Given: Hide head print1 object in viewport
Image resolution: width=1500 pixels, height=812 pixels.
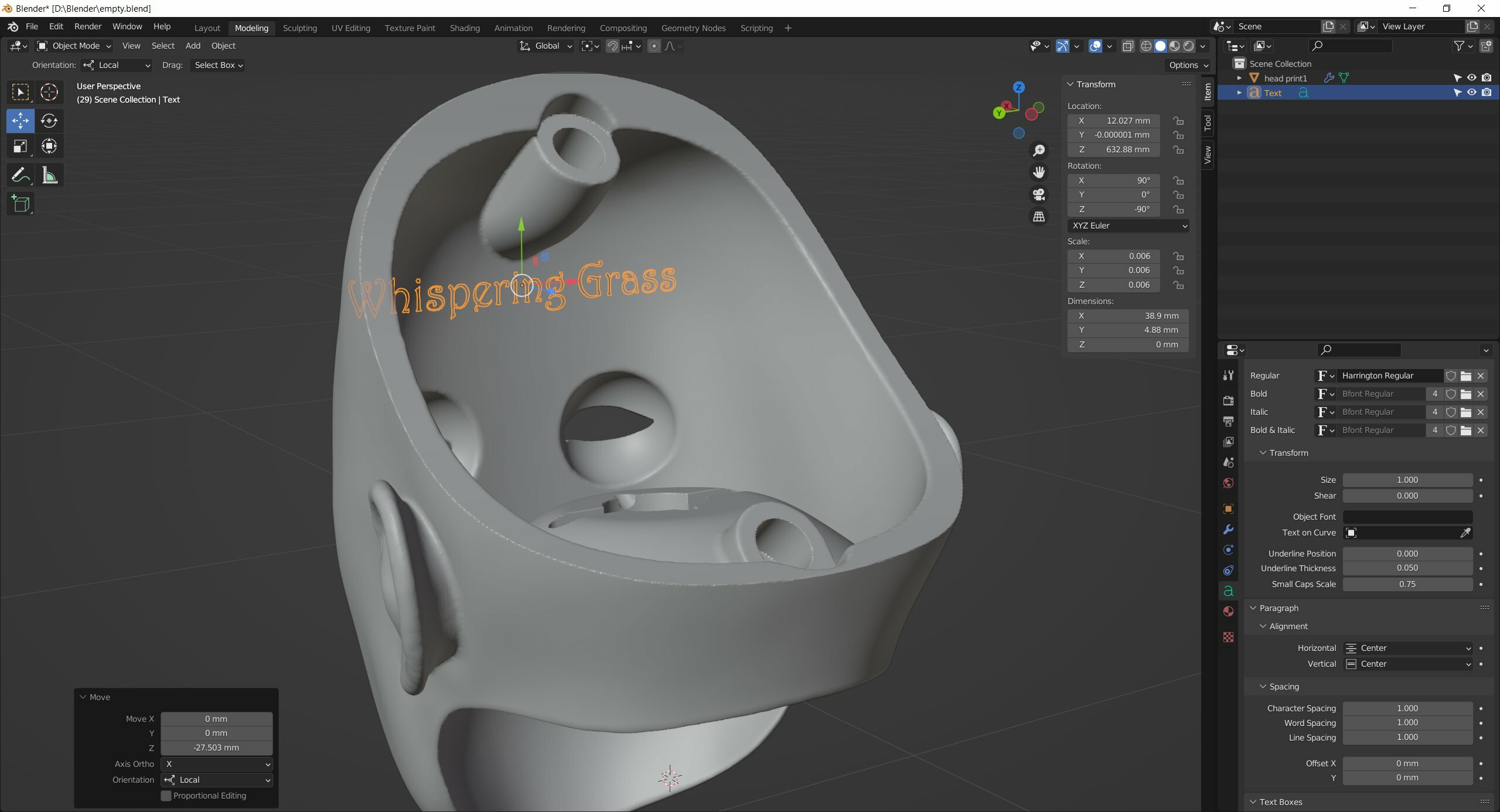Looking at the screenshot, I should pos(1472,78).
